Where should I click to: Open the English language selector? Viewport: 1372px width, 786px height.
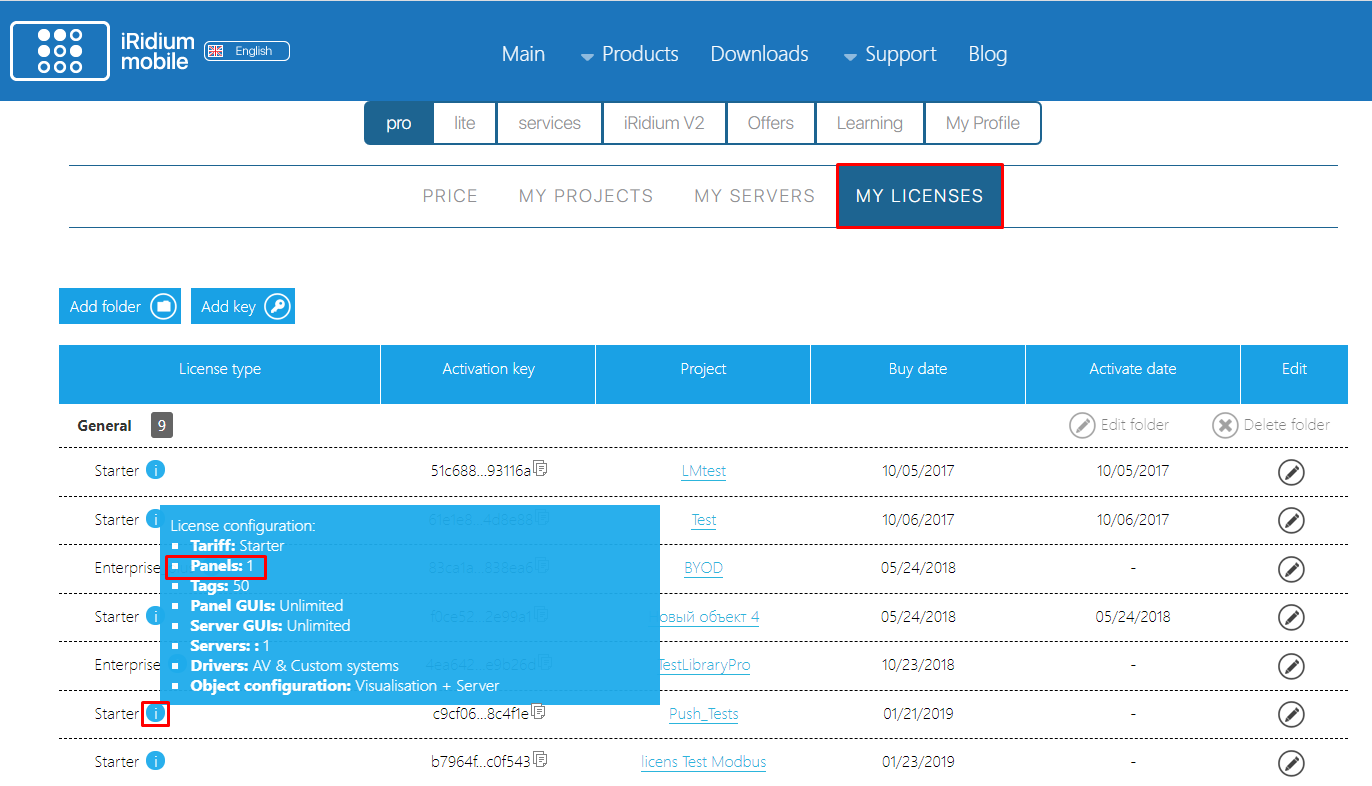pyautogui.click(x=247, y=51)
